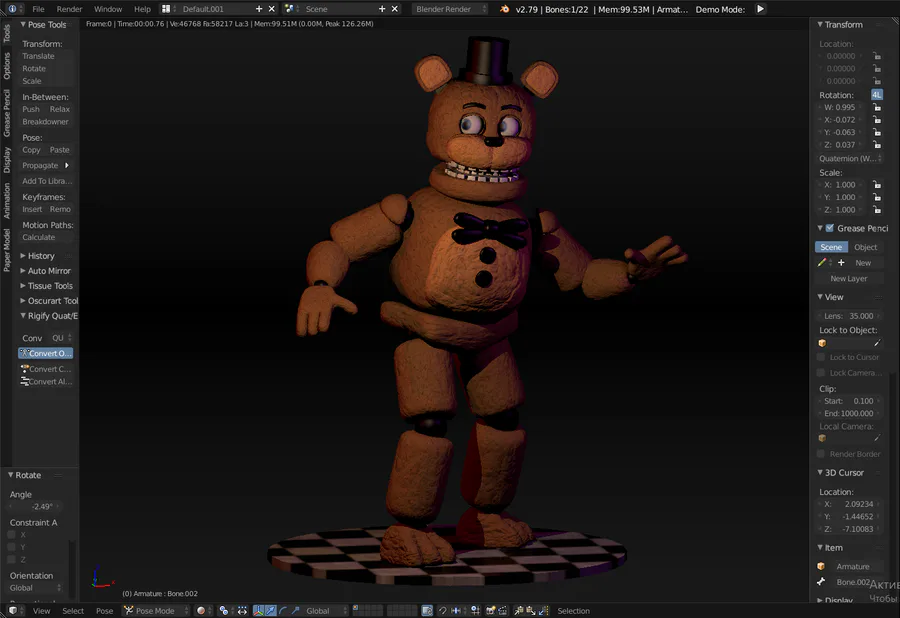Viewport: 900px width, 618px height.
Task: Click the paste flipped pose icon
Action: (543, 611)
